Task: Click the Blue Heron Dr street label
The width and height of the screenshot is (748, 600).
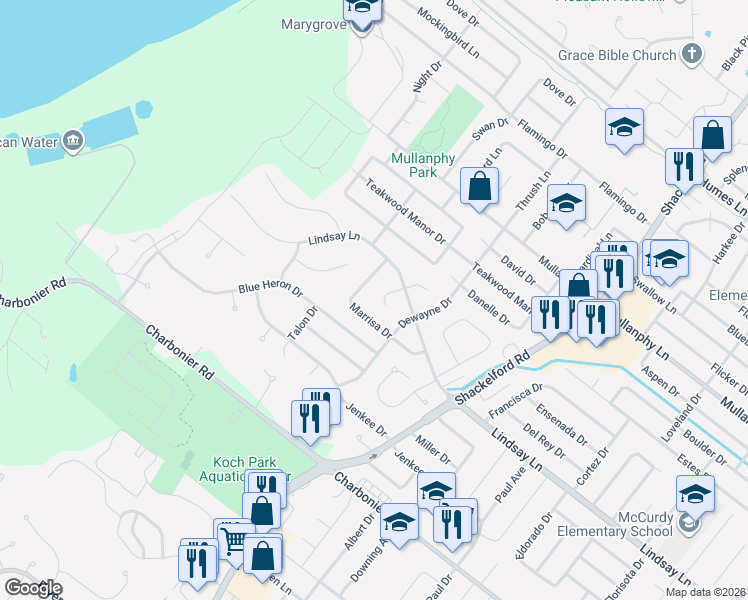Action: 270,288
